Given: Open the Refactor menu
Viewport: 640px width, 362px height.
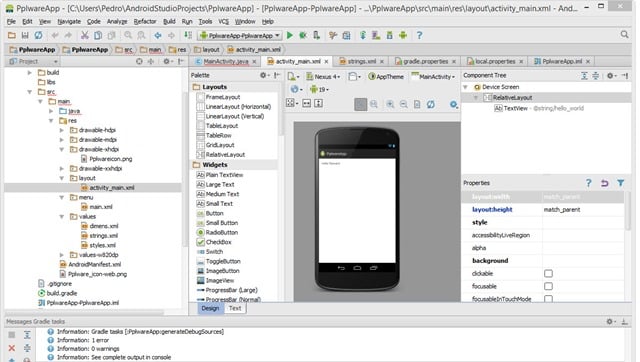Looking at the screenshot, I should [145, 22].
